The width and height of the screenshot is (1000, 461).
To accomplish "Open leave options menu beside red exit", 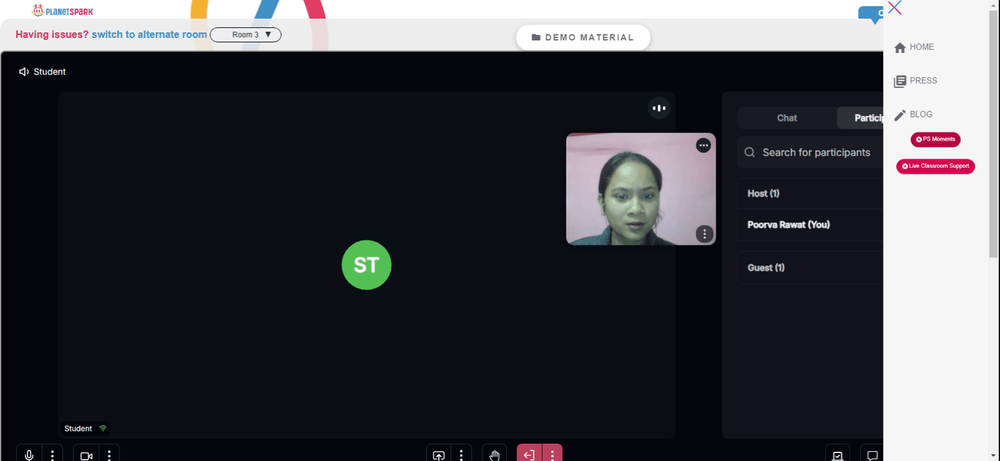I will [552, 455].
